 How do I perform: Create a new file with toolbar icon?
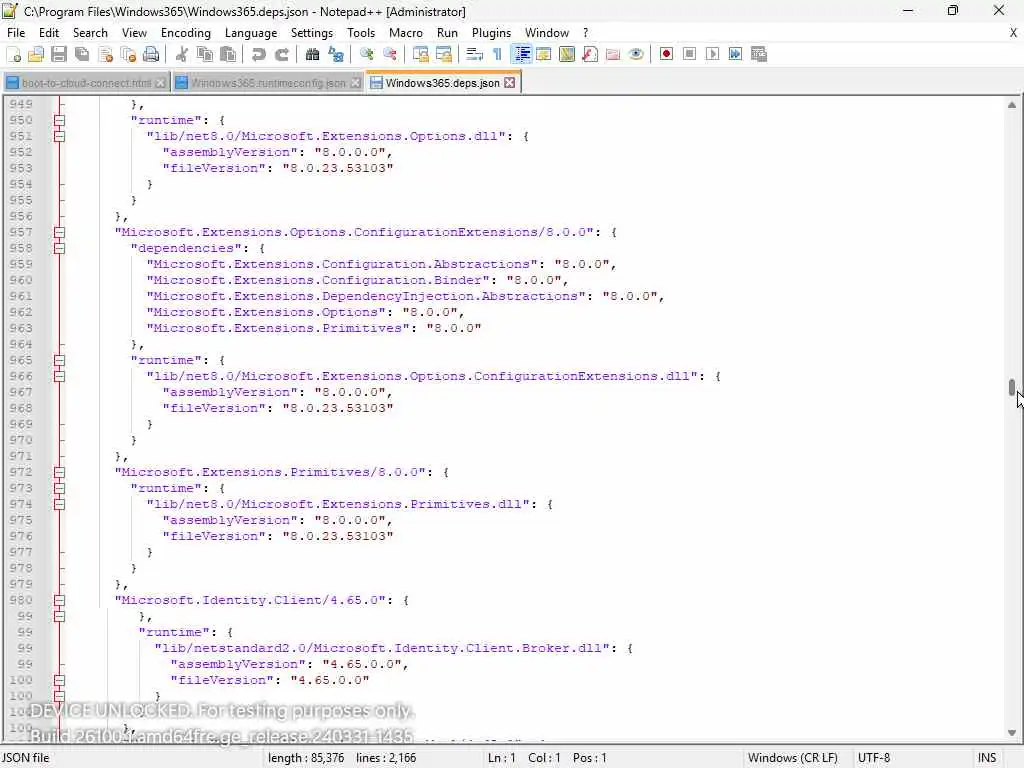pyautogui.click(x=14, y=54)
